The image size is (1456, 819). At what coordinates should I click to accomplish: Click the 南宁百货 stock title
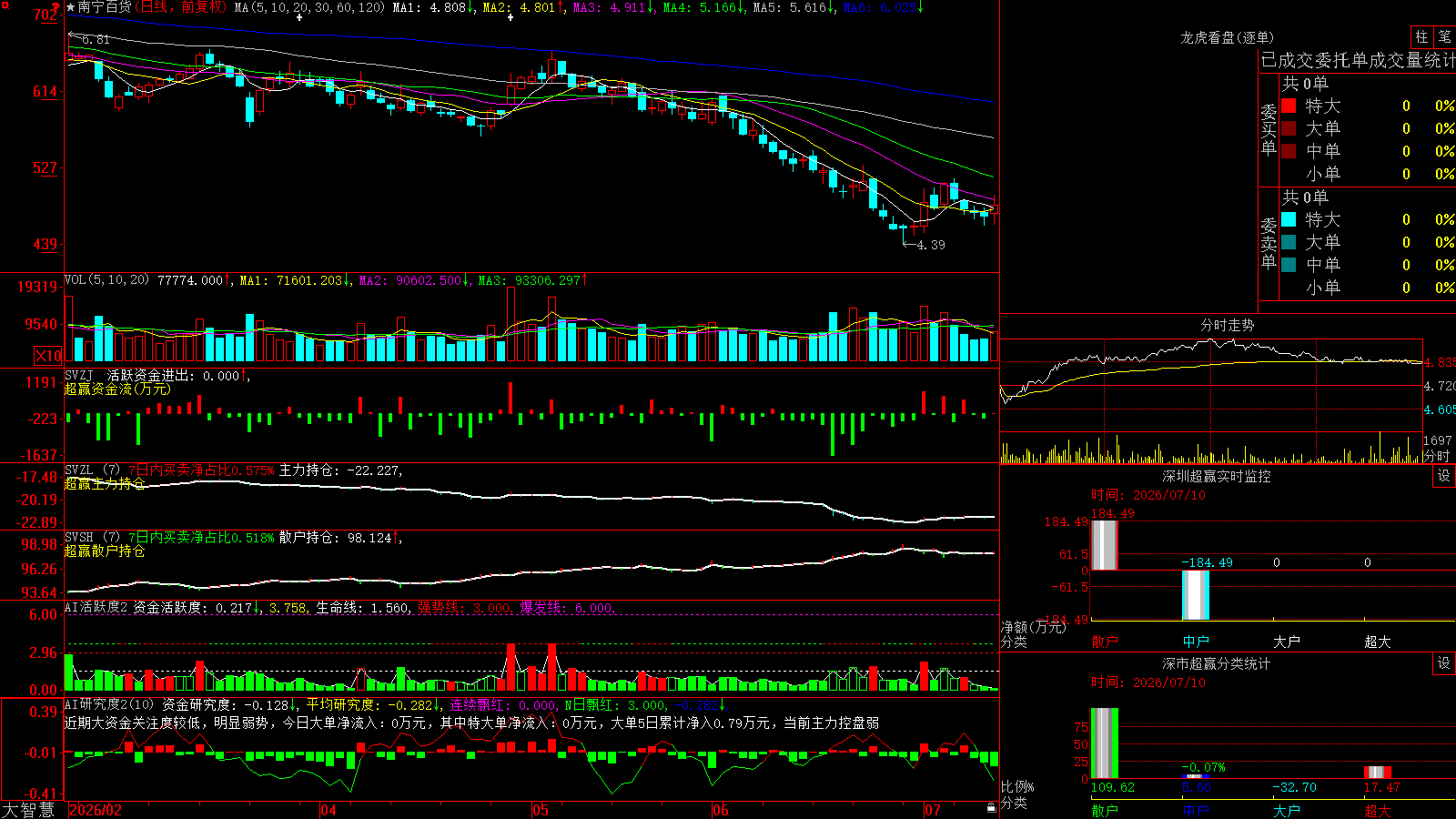pyautogui.click(x=105, y=7)
